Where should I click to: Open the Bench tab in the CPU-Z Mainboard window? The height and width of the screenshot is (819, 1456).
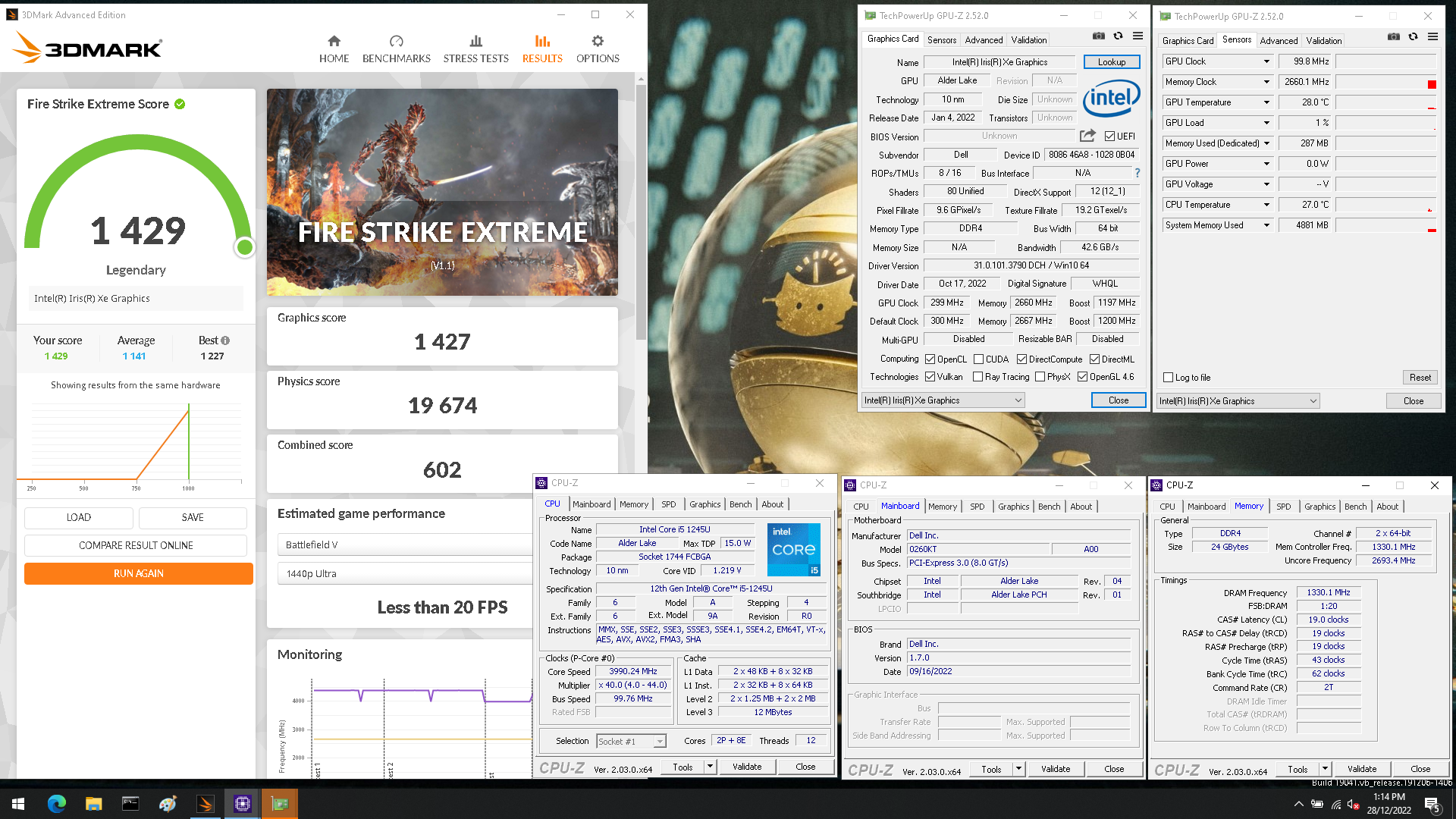[x=1049, y=507]
